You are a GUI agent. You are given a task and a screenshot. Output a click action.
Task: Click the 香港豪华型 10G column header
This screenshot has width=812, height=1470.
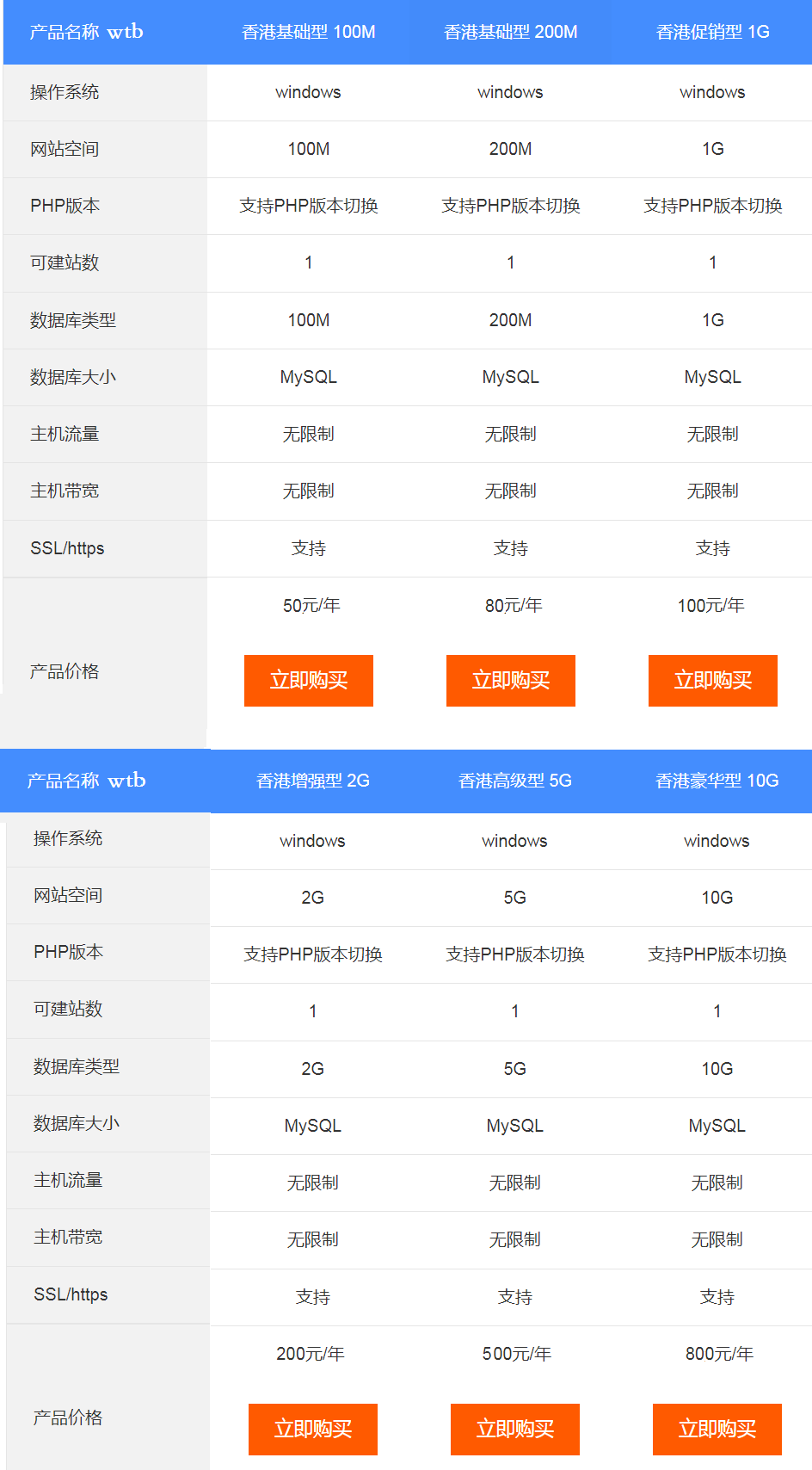[x=717, y=781]
